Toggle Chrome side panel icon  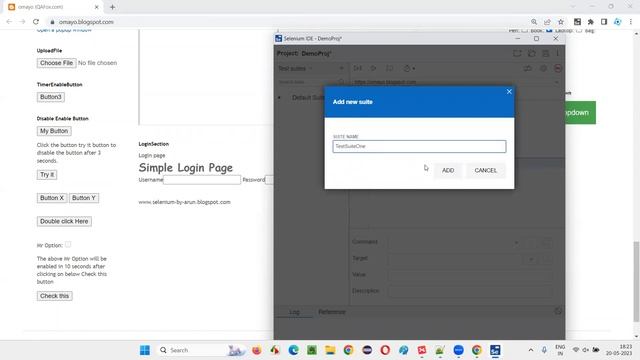tap(604, 22)
